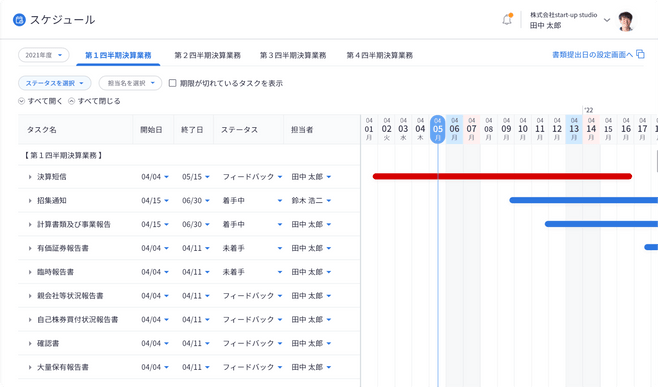Expand the 招集通知 task row
Image resolution: width=658 pixels, height=387 pixels.
pos(30,201)
